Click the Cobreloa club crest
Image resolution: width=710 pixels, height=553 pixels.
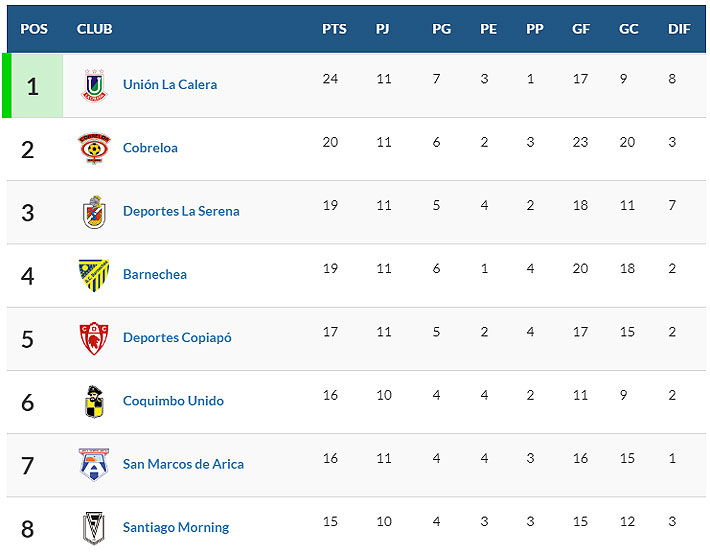point(93,148)
